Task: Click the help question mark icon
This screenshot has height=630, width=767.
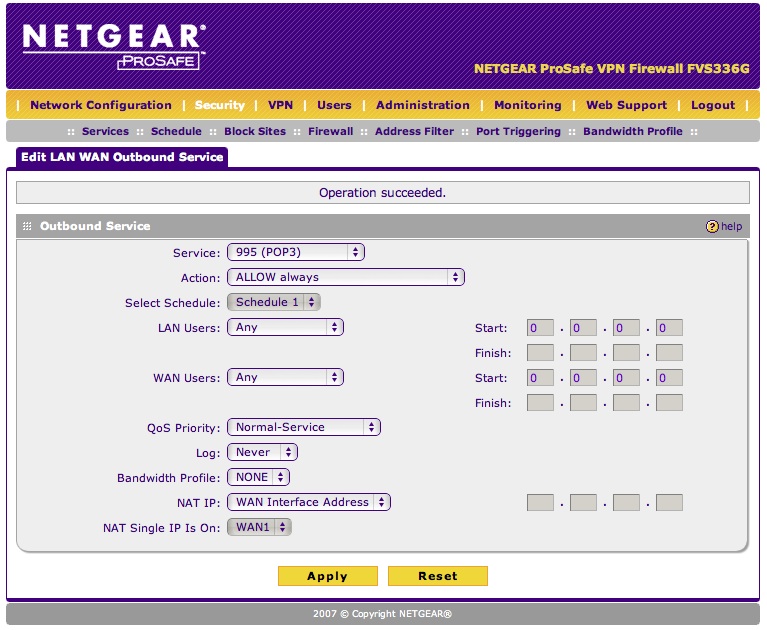Action: (711, 226)
